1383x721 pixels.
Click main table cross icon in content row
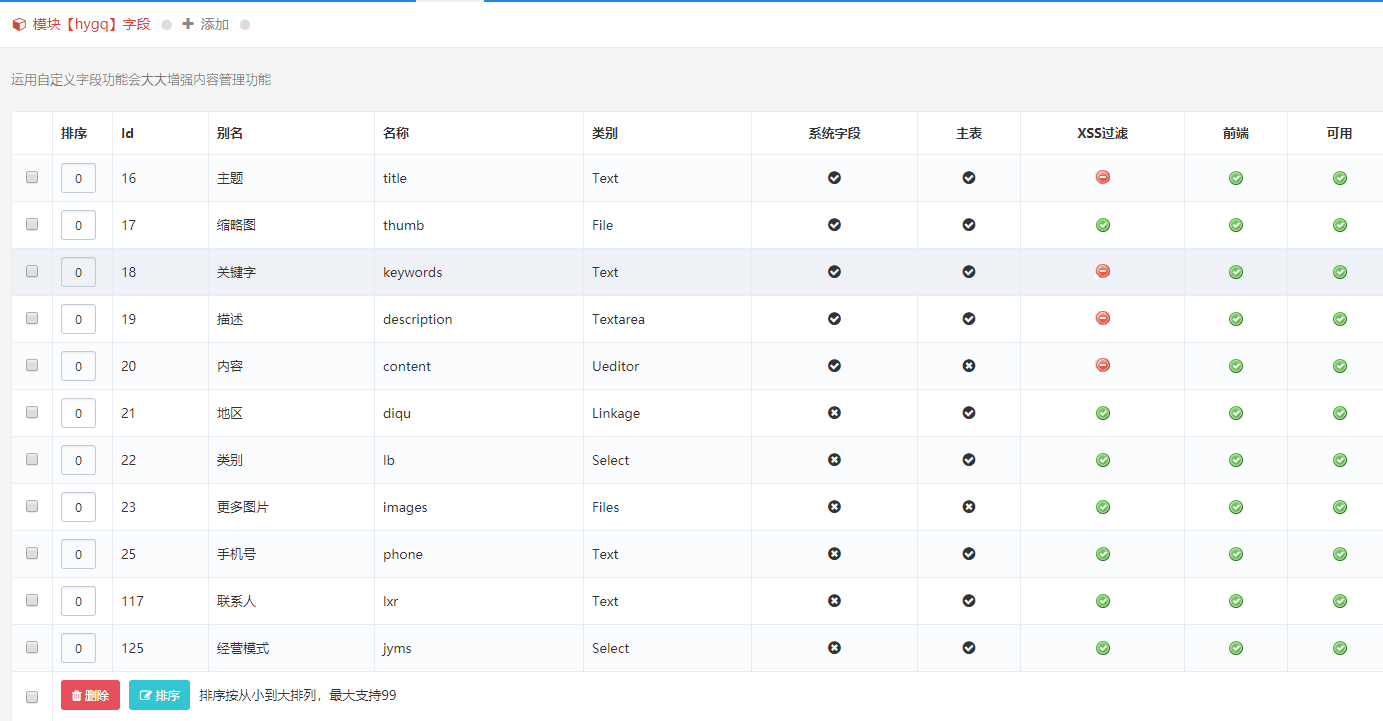point(968,365)
